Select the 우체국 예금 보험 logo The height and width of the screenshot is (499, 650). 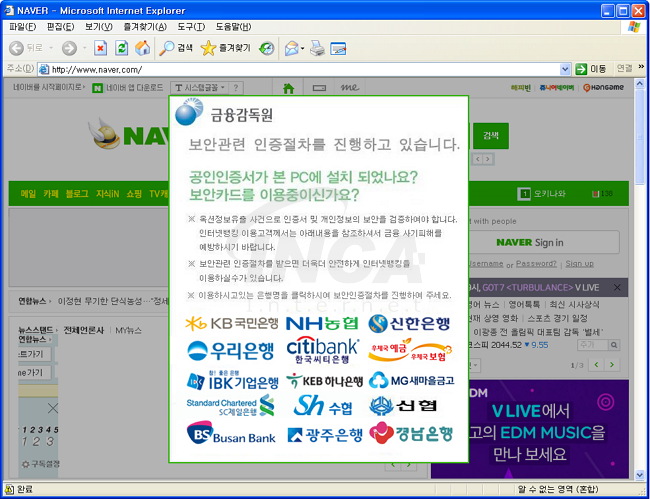410,350
